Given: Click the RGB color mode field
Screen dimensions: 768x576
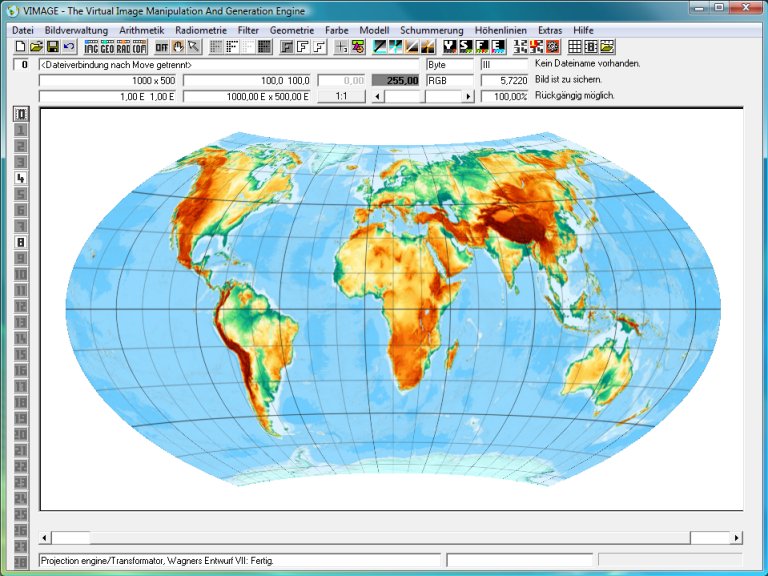Looking at the screenshot, I should pos(450,80).
